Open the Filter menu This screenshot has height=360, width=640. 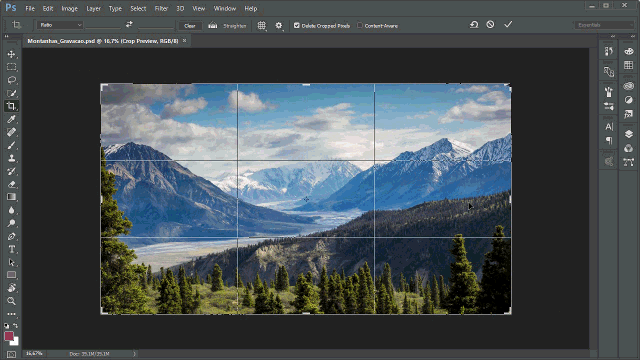coord(161,8)
